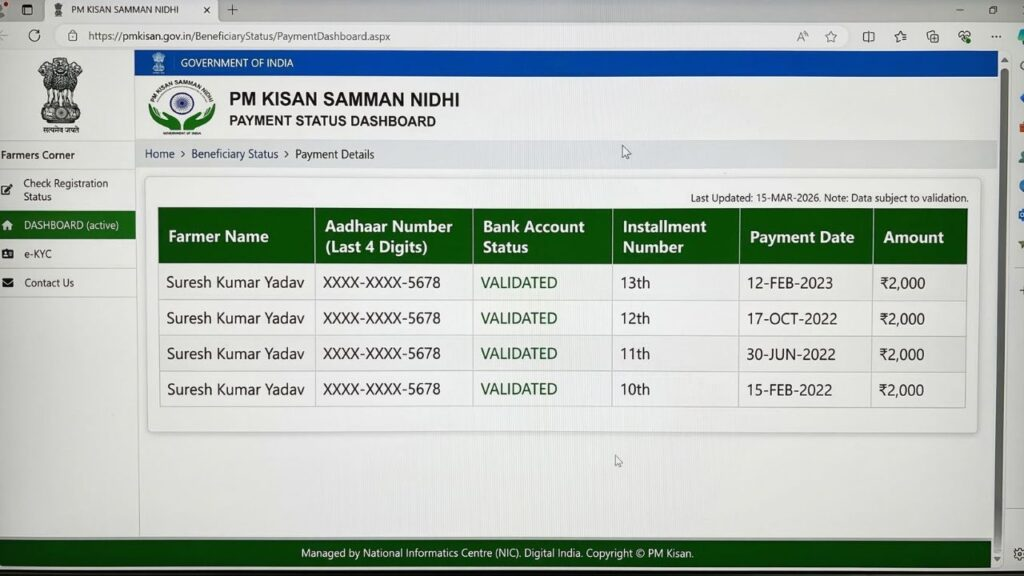1024x576 pixels.
Task: Open a new tab with the plus icon
Action: (x=233, y=10)
